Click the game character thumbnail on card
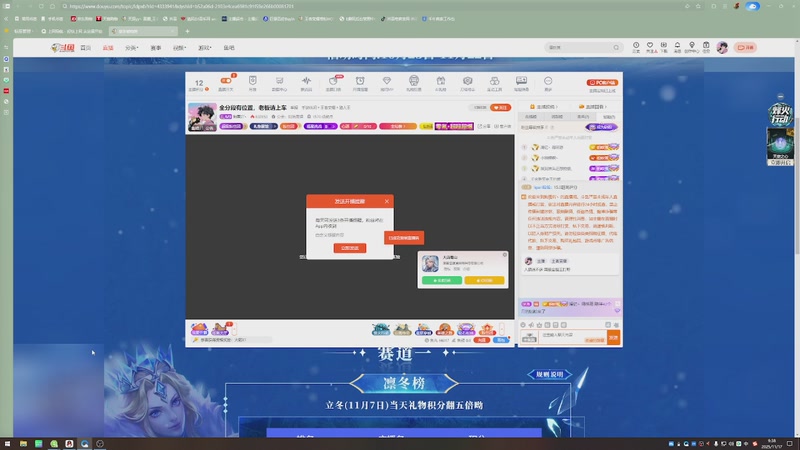Viewport: 800px width, 450px height. pos(430,264)
